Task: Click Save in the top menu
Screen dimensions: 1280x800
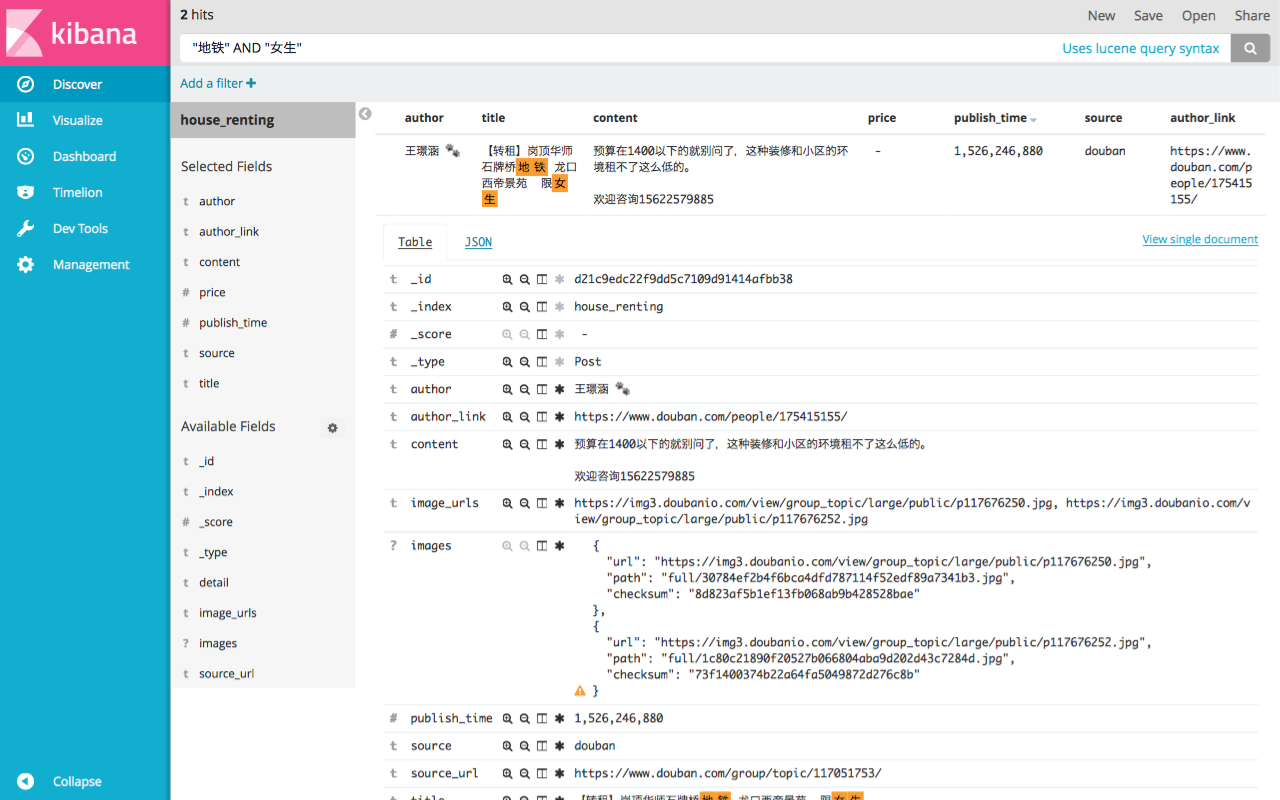Action: pos(1148,15)
